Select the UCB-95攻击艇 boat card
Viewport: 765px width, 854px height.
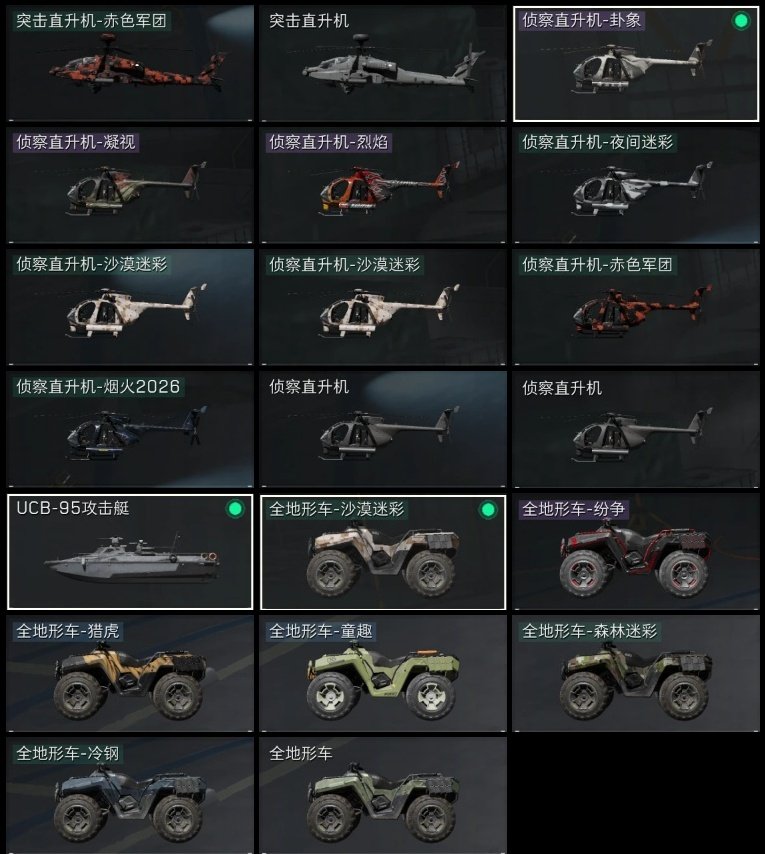tap(130, 552)
